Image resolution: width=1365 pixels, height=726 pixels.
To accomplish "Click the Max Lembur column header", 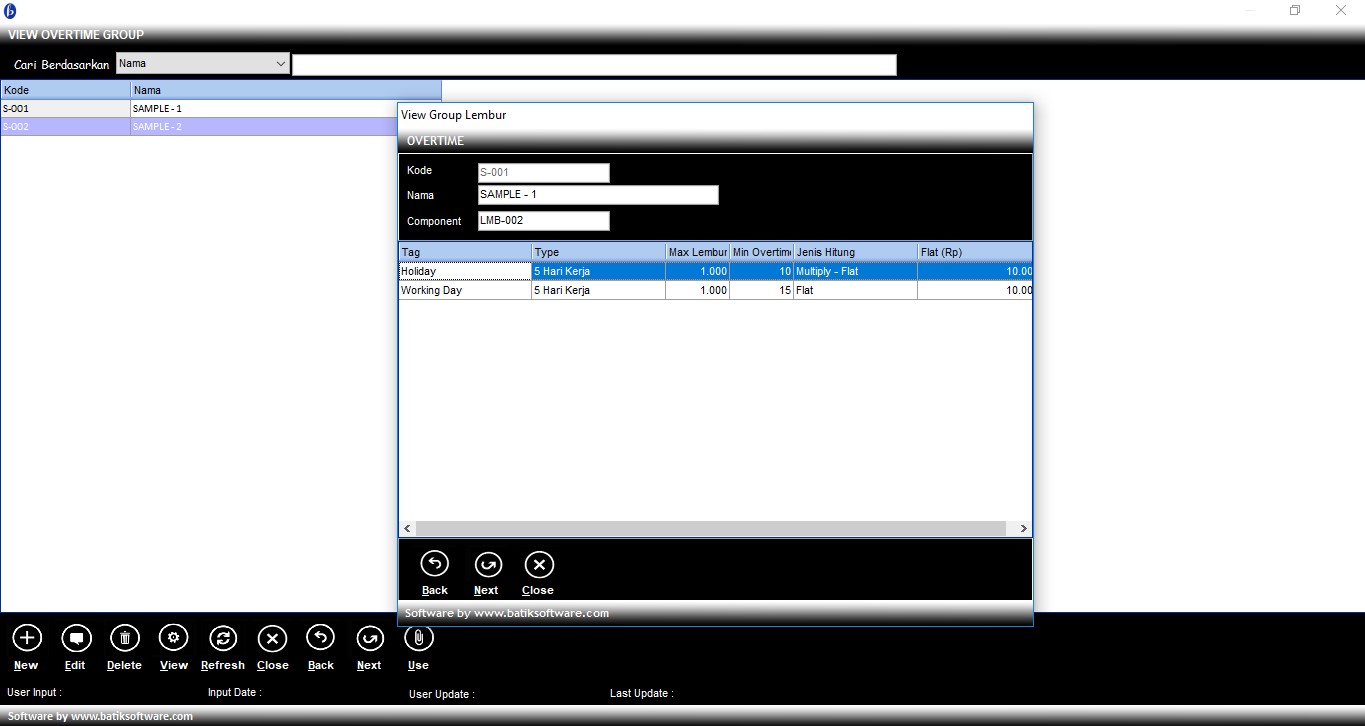I will pos(697,252).
